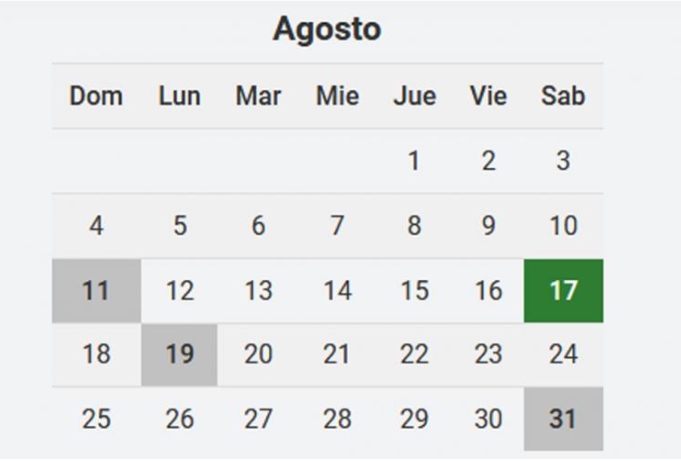Pick the gray highlighted day 19
681x461 pixels.
point(179,354)
